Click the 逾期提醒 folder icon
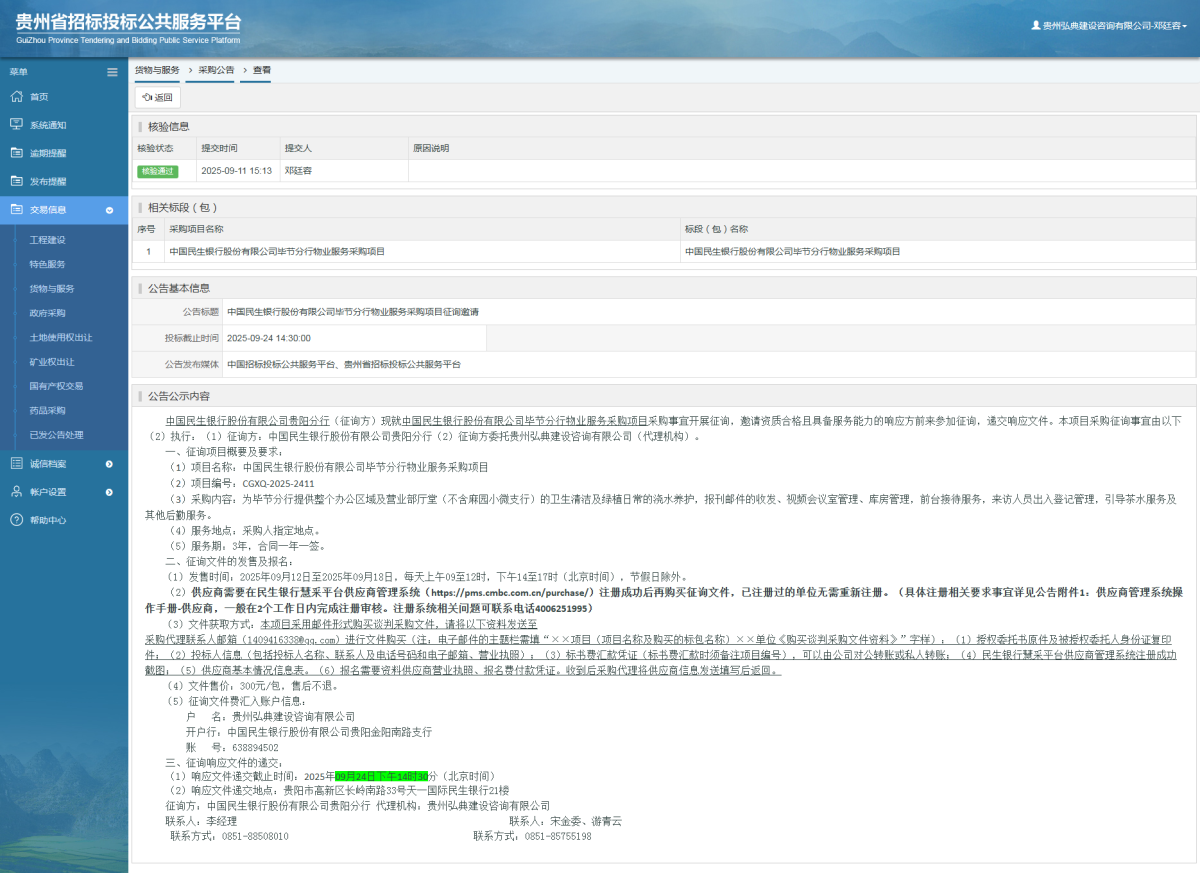1200x873 pixels. coord(17,152)
